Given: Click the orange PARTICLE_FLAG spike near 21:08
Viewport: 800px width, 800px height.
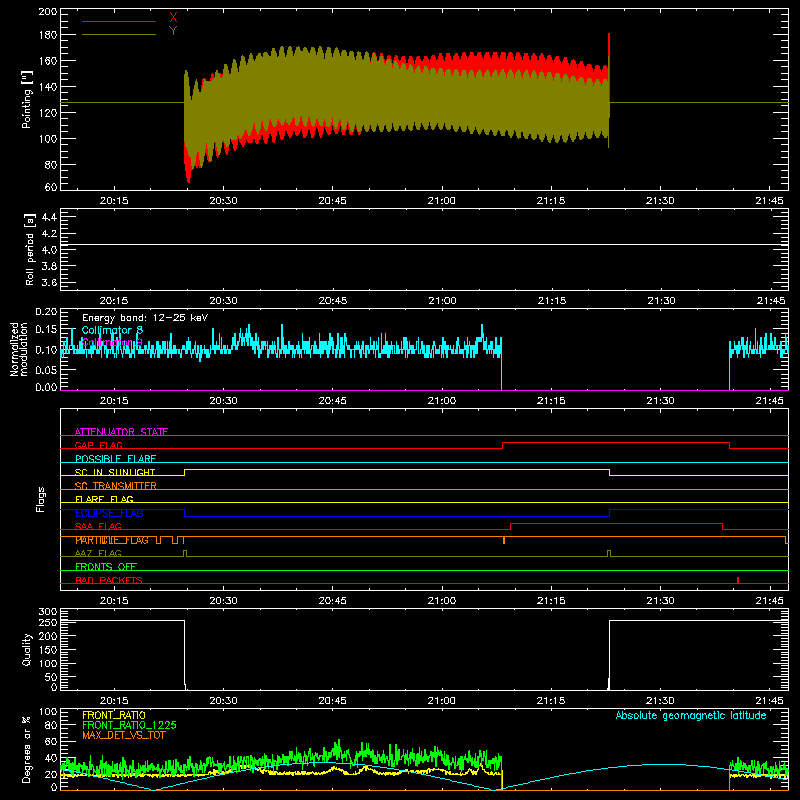Looking at the screenshot, I should 504,540.
